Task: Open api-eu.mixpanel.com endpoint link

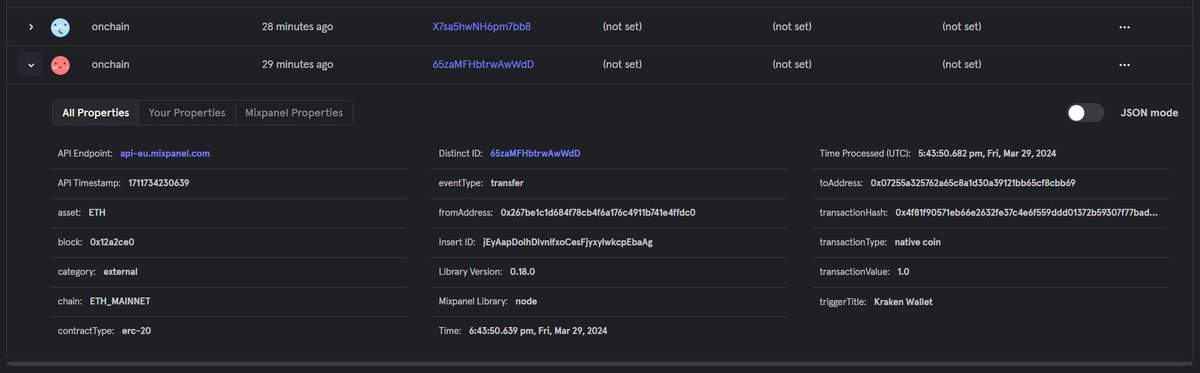Action: click(x=165, y=153)
